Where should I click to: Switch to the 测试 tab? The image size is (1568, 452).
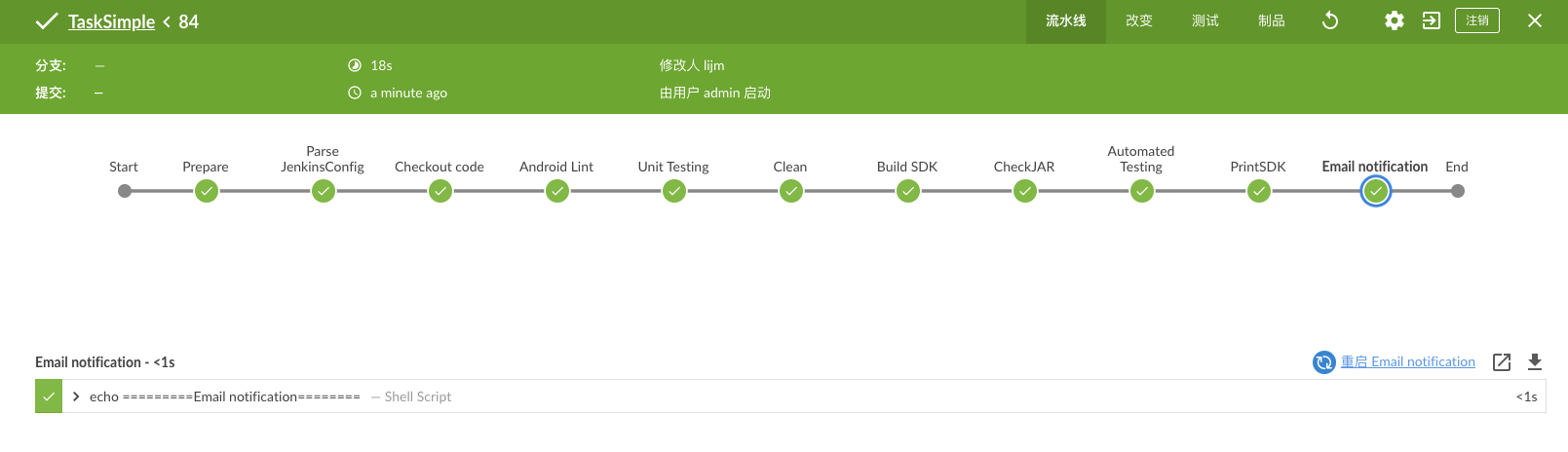tap(1205, 21)
